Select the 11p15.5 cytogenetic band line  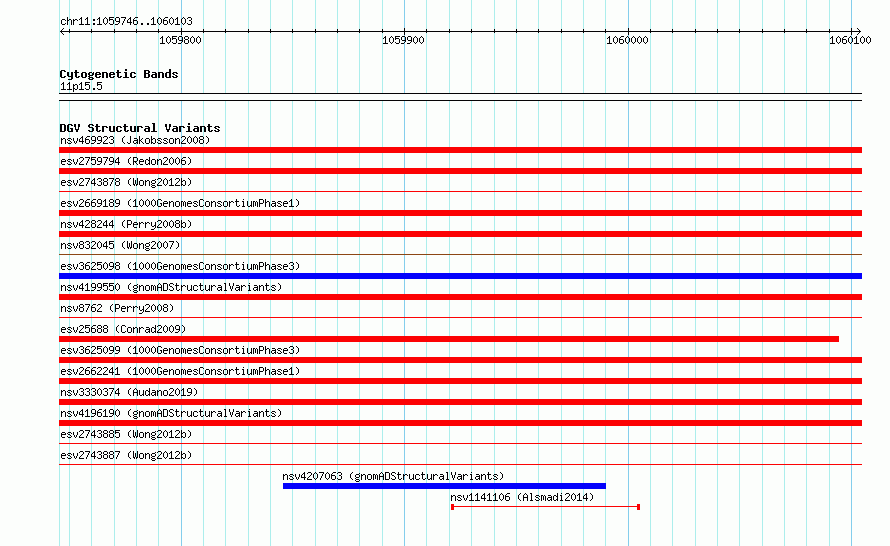pyautogui.click(x=460, y=97)
